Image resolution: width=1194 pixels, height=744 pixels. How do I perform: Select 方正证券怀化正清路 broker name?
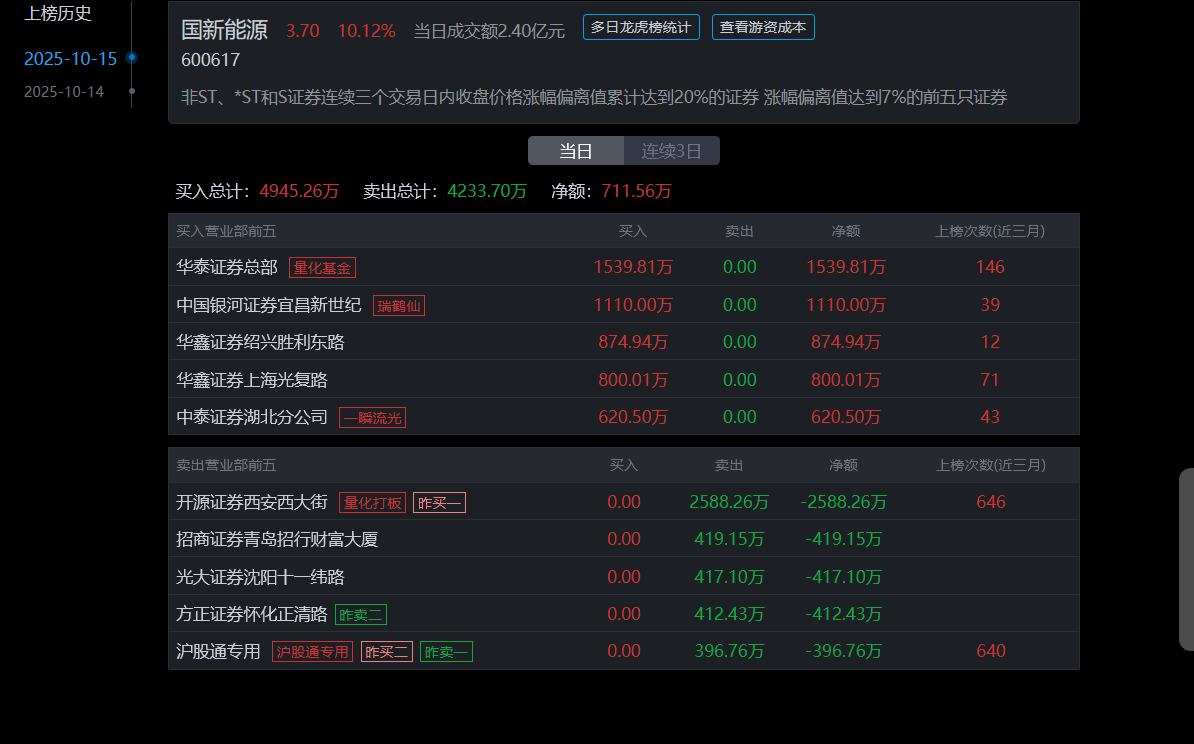tap(252, 615)
